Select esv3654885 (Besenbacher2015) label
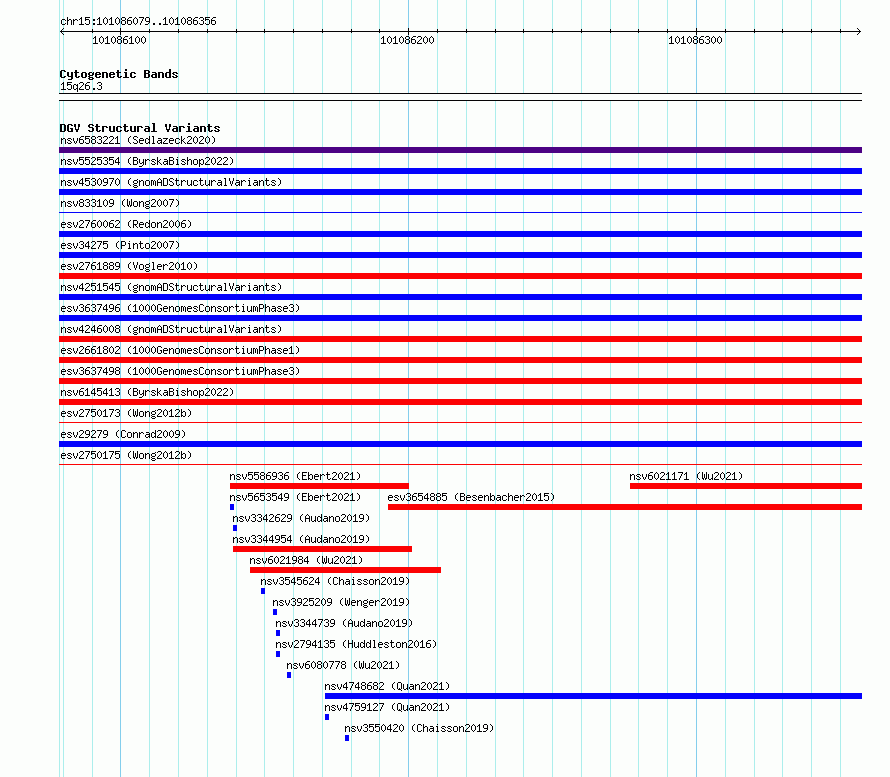Screen dimensions: 890x777 [x=471, y=497]
